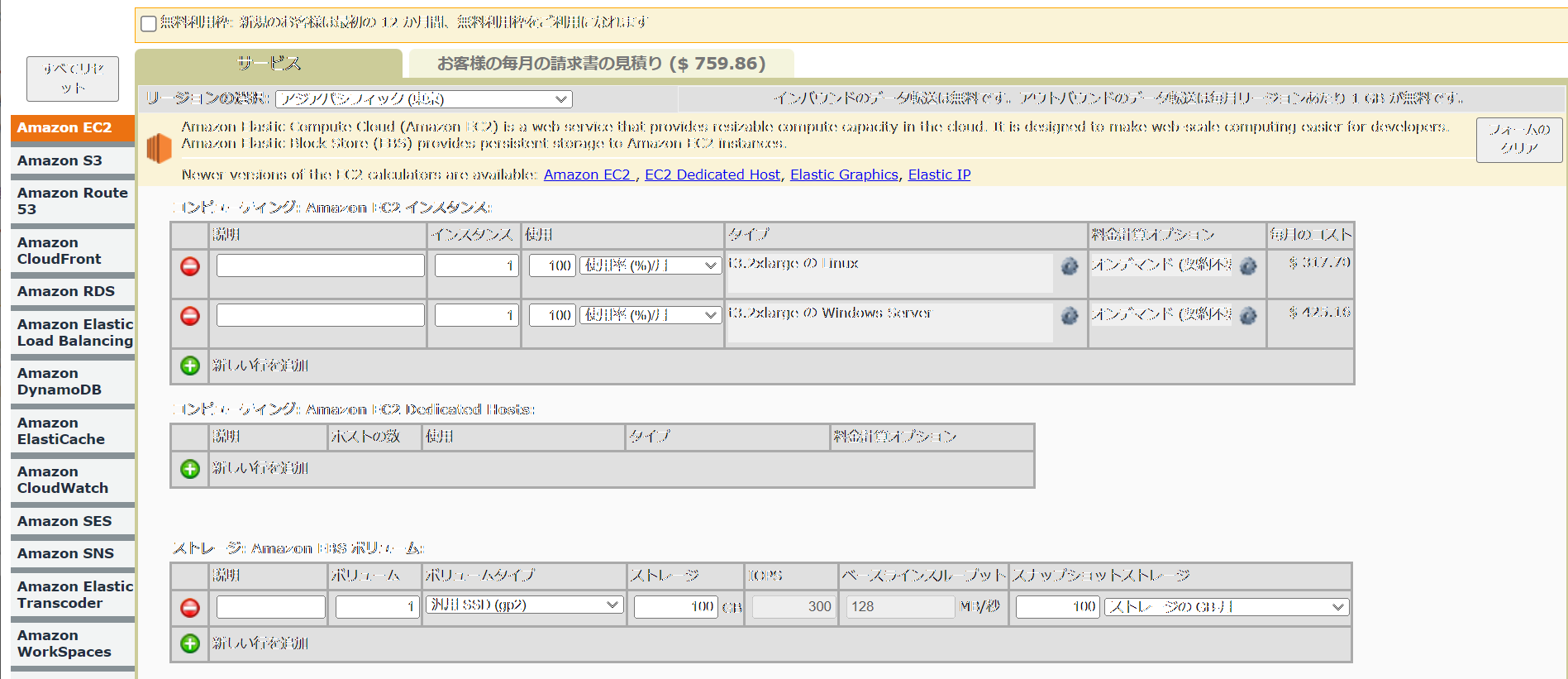Screen dimensions: 1568x679
Task: Click instance count field of Windows Server row
Action: 477,315
